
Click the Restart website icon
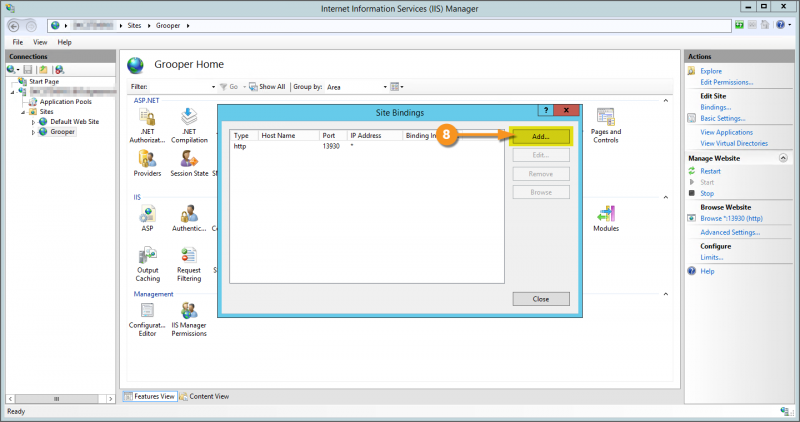(692, 171)
